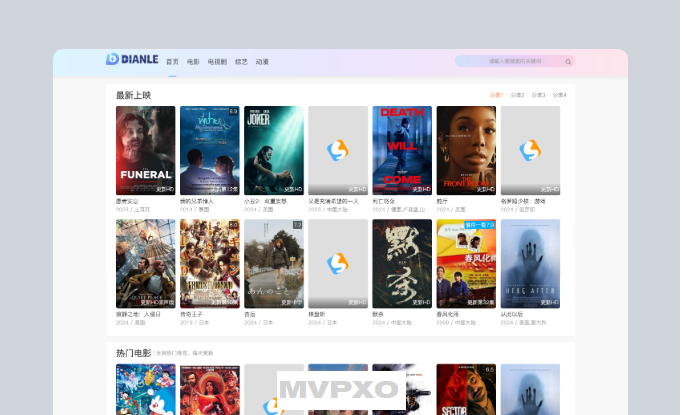Click the 热门电影 section heading
Viewport: 683px width, 415px height.
(133, 353)
